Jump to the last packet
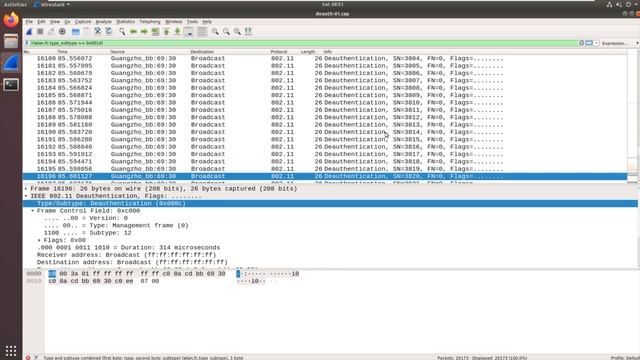Image resolution: width=640 pixels, height=360 pixels. pos(177,31)
